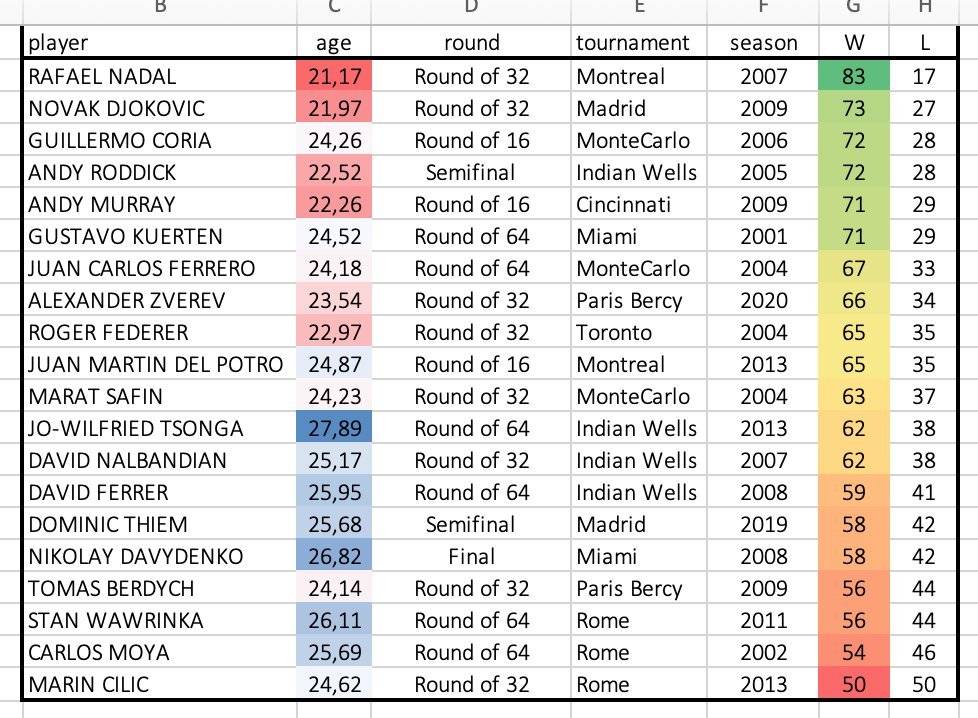Select ROGER FEDERER name cell

[x=160, y=332]
